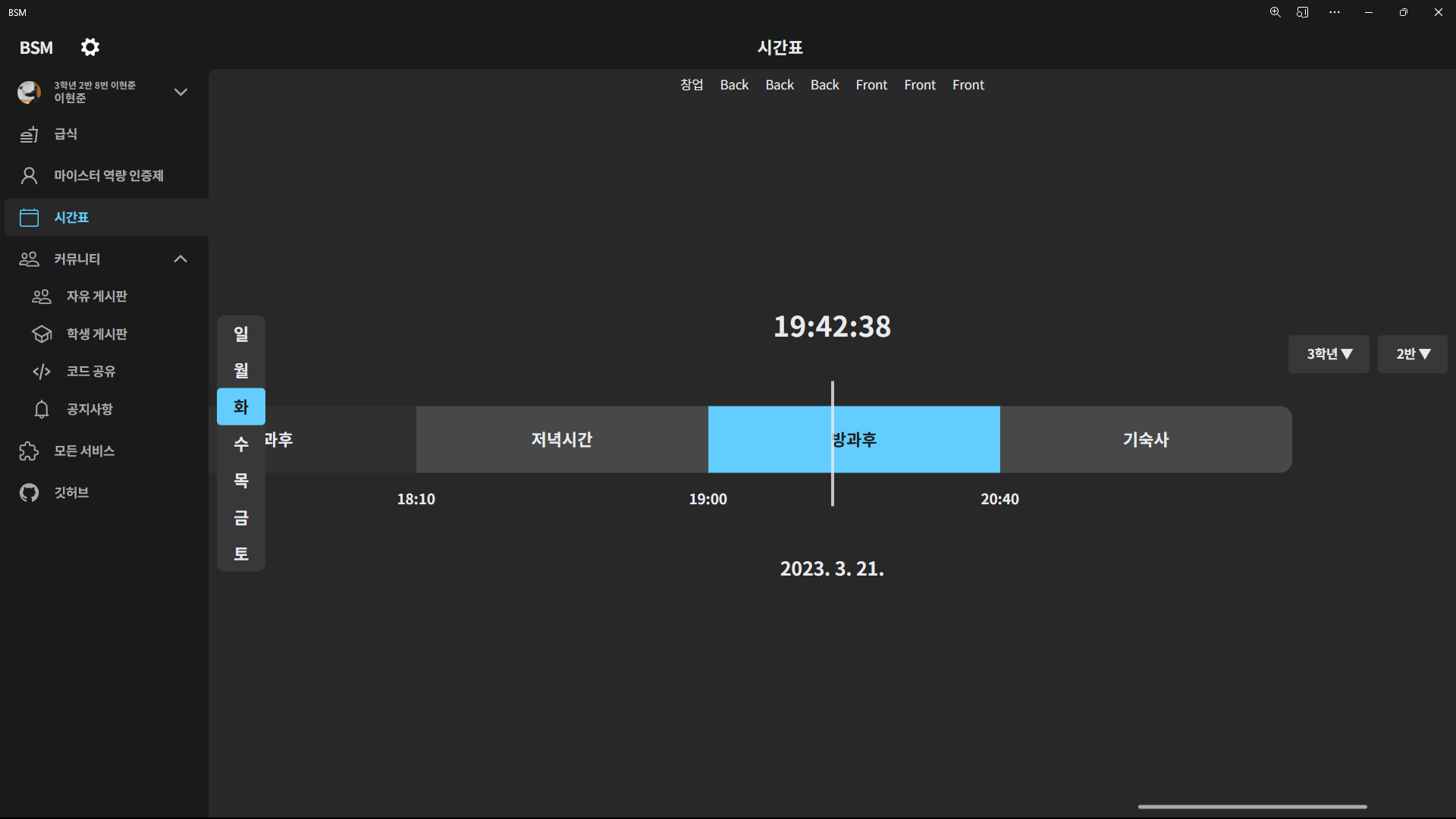
Task: Open the 코드 공유 code icon
Action: coord(42,372)
